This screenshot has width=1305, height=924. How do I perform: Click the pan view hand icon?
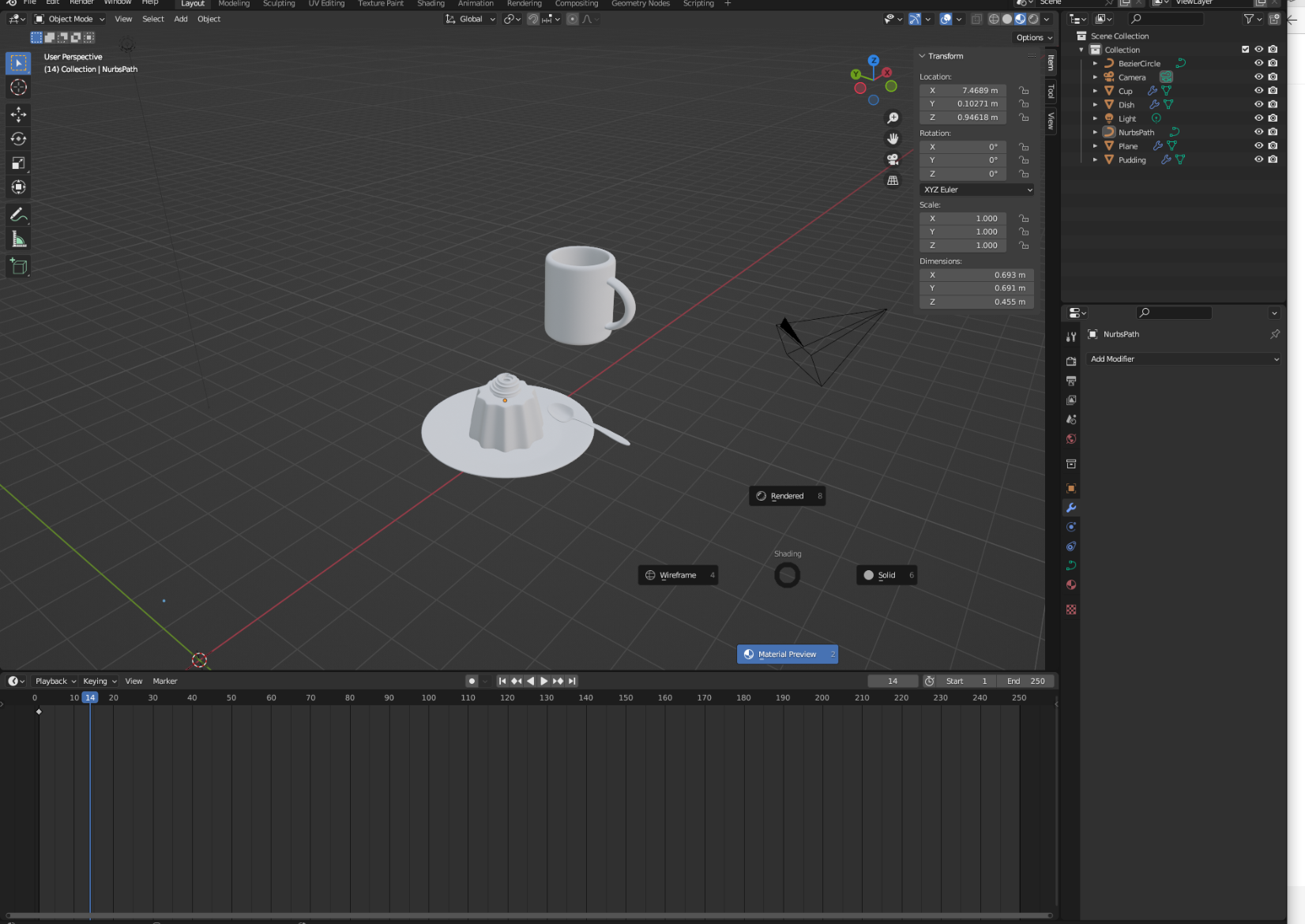(893, 138)
